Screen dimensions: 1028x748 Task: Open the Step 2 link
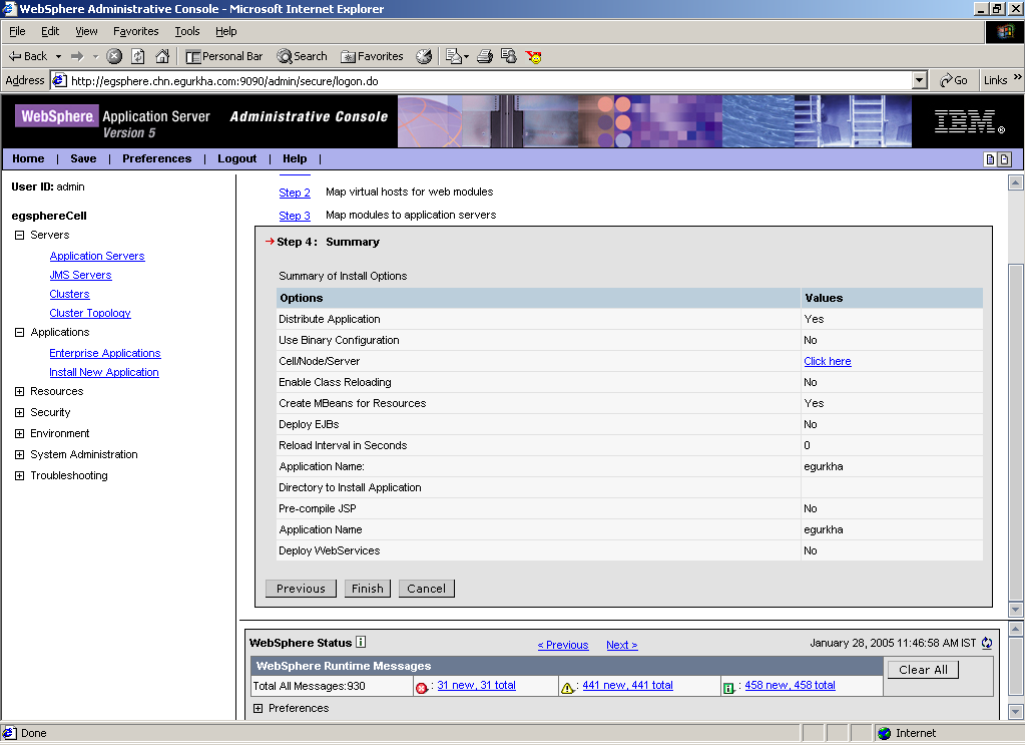(x=294, y=193)
